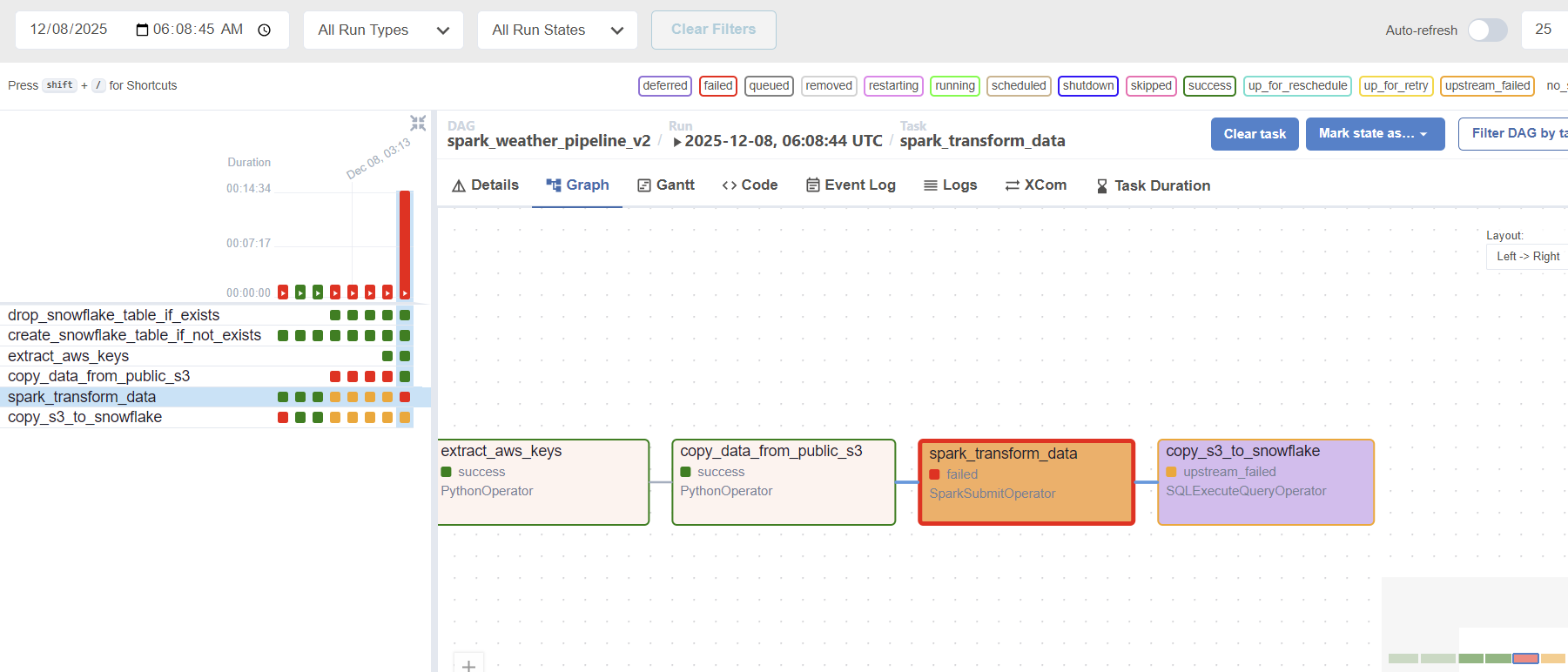Click the queued state legend badge
Image resolution: width=1568 pixels, height=672 pixels.
pyautogui.click(x=769, y=86)
